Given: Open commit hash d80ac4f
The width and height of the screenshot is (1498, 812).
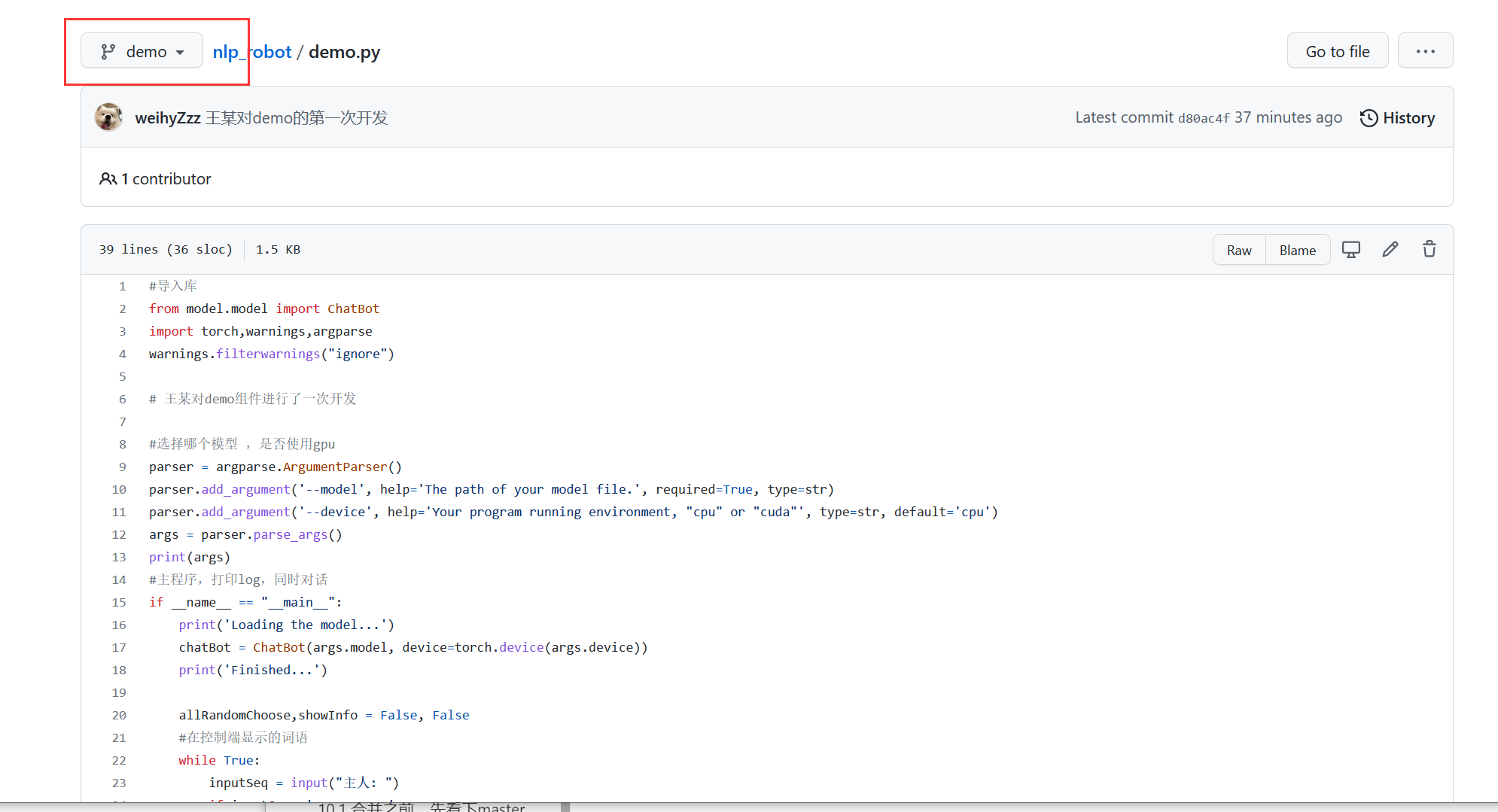Looking at the screenshot, I should pos(1203,118).
